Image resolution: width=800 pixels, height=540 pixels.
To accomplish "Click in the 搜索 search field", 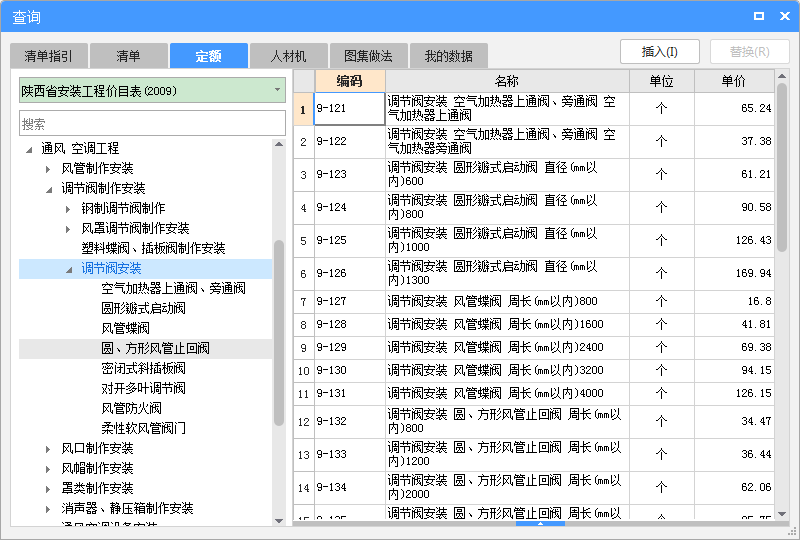I will coord(152,124).
